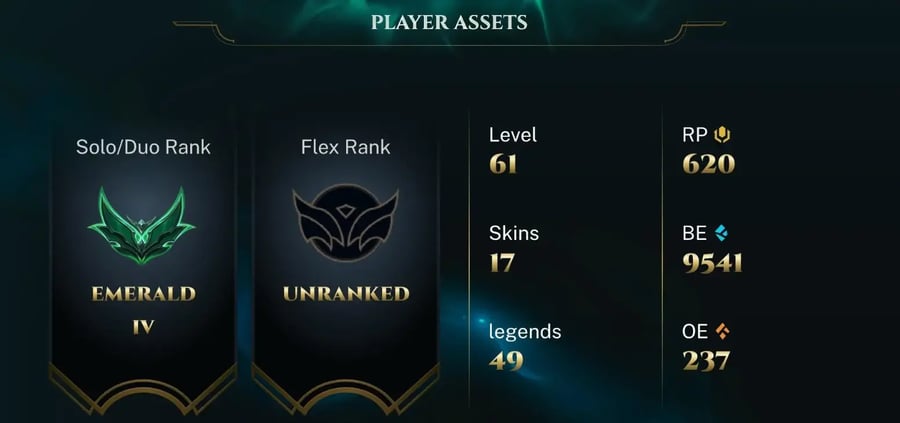900x423 pixels.
Task: Click the Emerald rank emblem icon
Action: coord(142,226)
